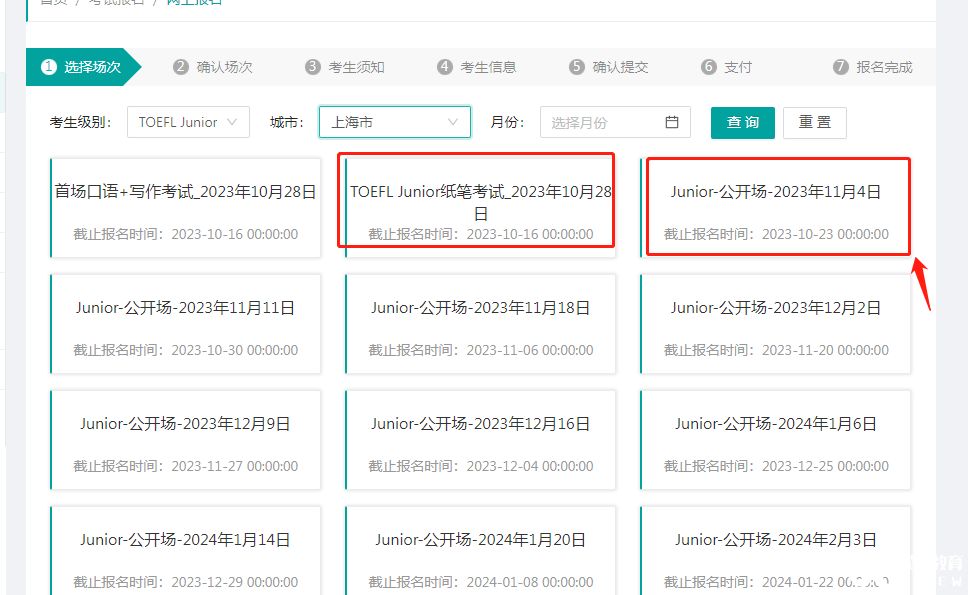Click deadline text 2023-12-25 00:00:00
The image size is (968, 595).
pyautogui.click(x=825, y=466)
